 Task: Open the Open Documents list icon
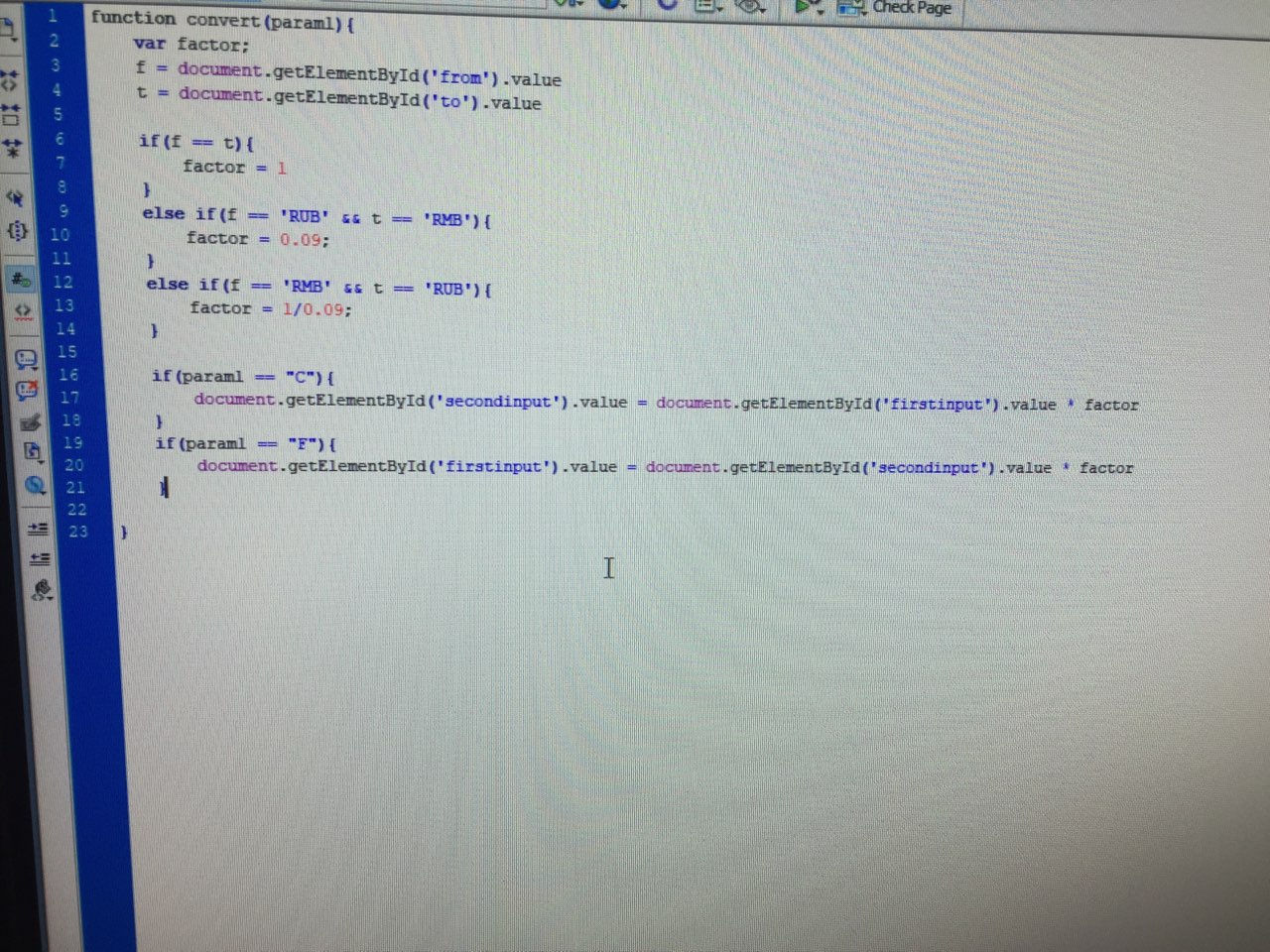[8, 30]
